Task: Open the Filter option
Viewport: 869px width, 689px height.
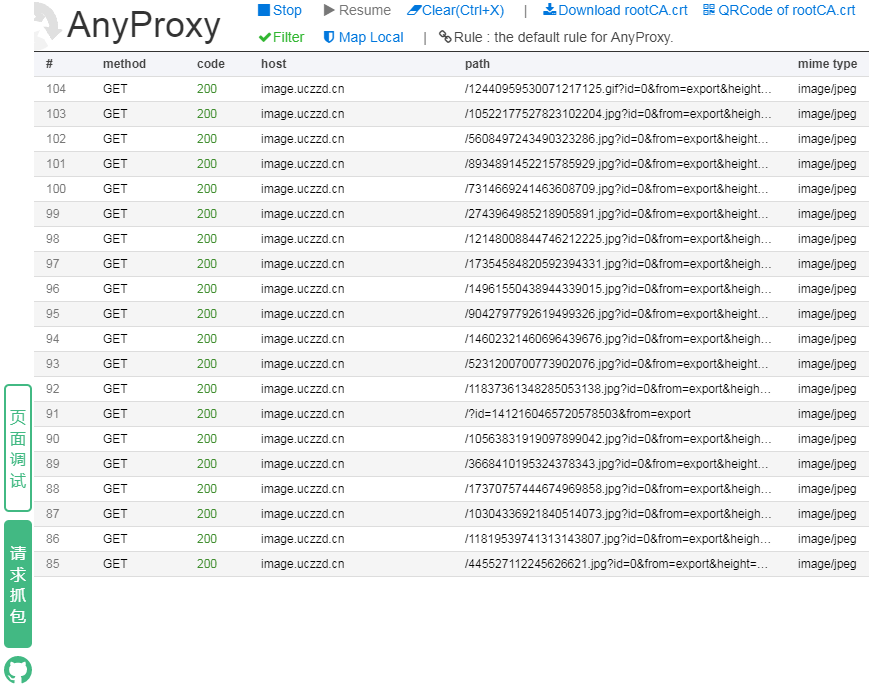Action: [282, 37]
